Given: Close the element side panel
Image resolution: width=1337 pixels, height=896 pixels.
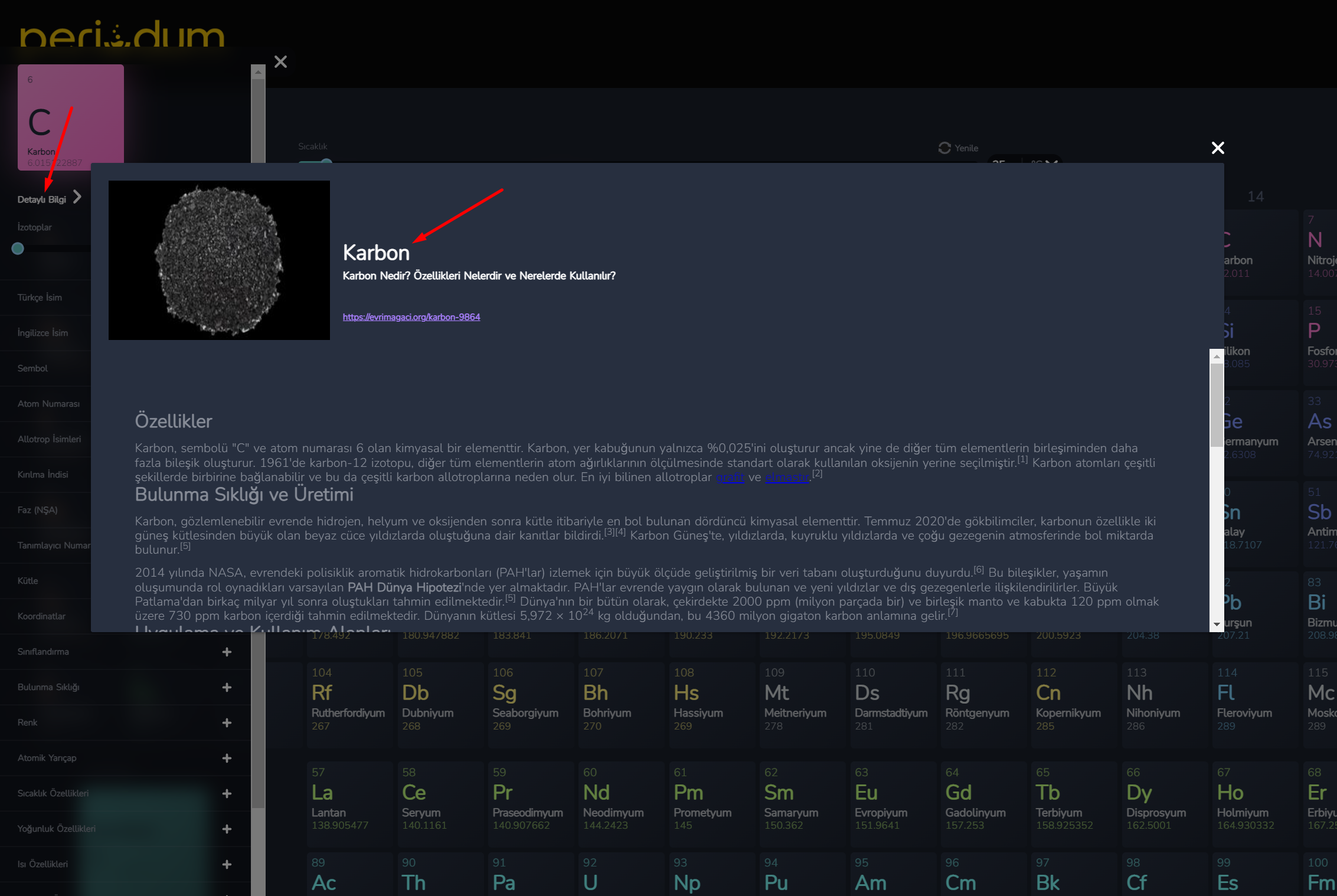Looking at the screenshot, I should [x=280, y=62].
